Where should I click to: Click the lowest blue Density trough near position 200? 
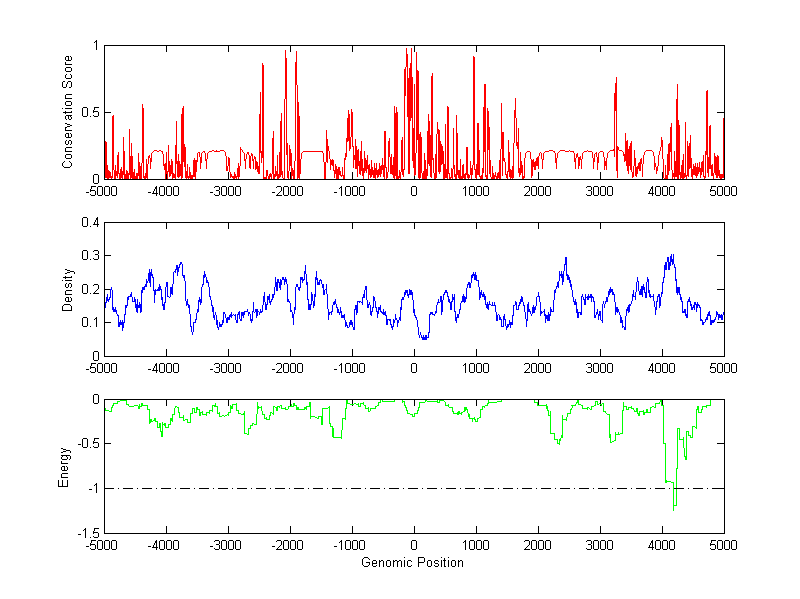tap(425, 338)
